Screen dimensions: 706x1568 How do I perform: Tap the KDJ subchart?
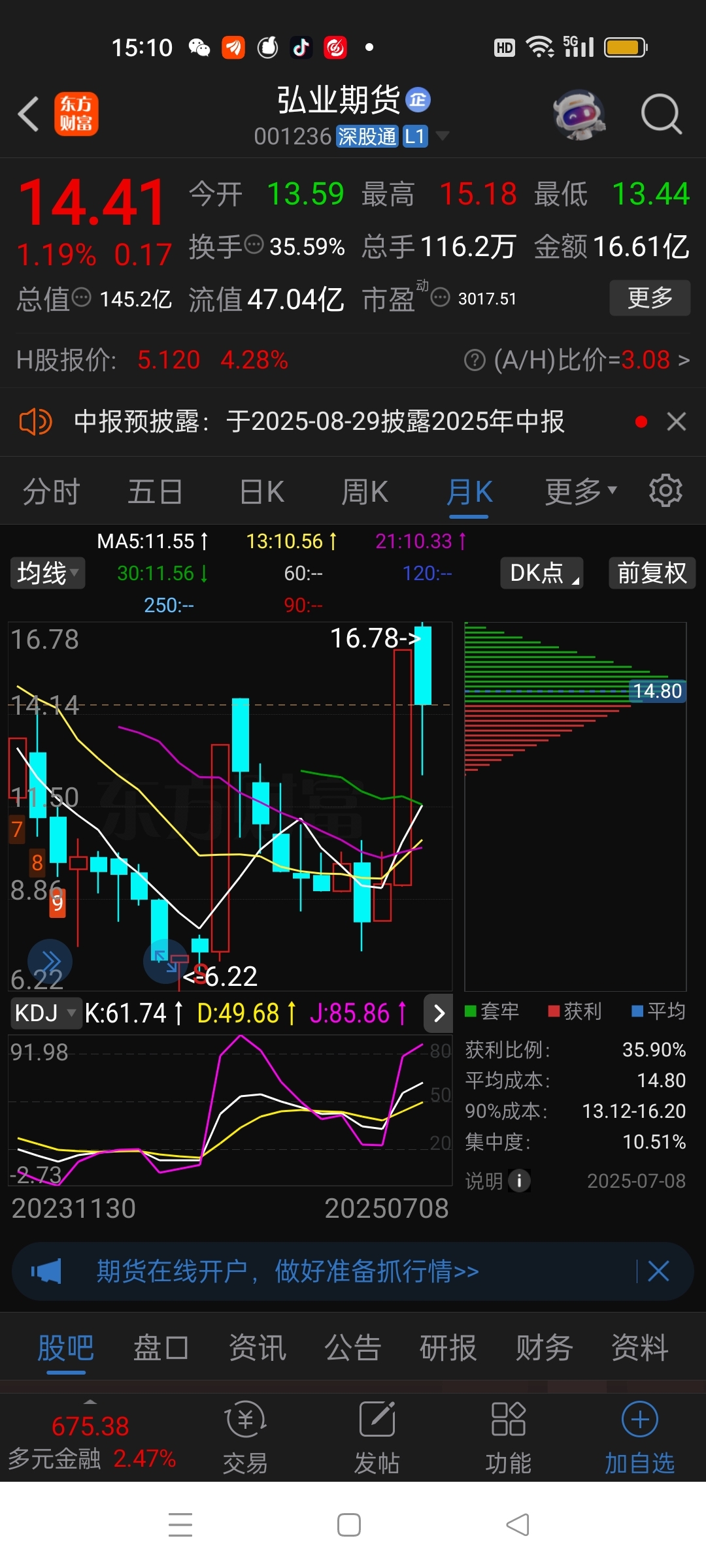point(230,1109)
